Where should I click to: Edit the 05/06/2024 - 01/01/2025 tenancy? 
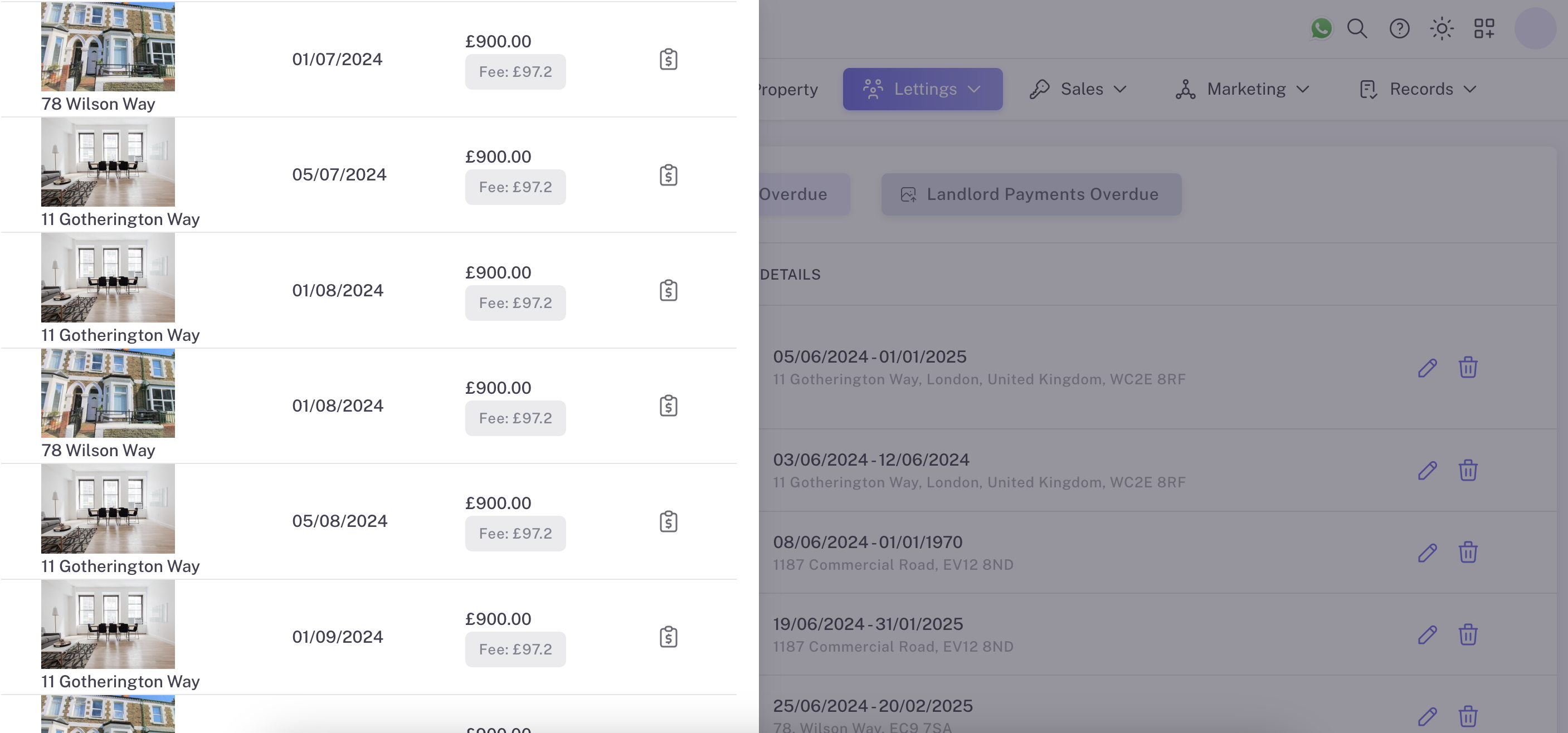[1427, 368]
